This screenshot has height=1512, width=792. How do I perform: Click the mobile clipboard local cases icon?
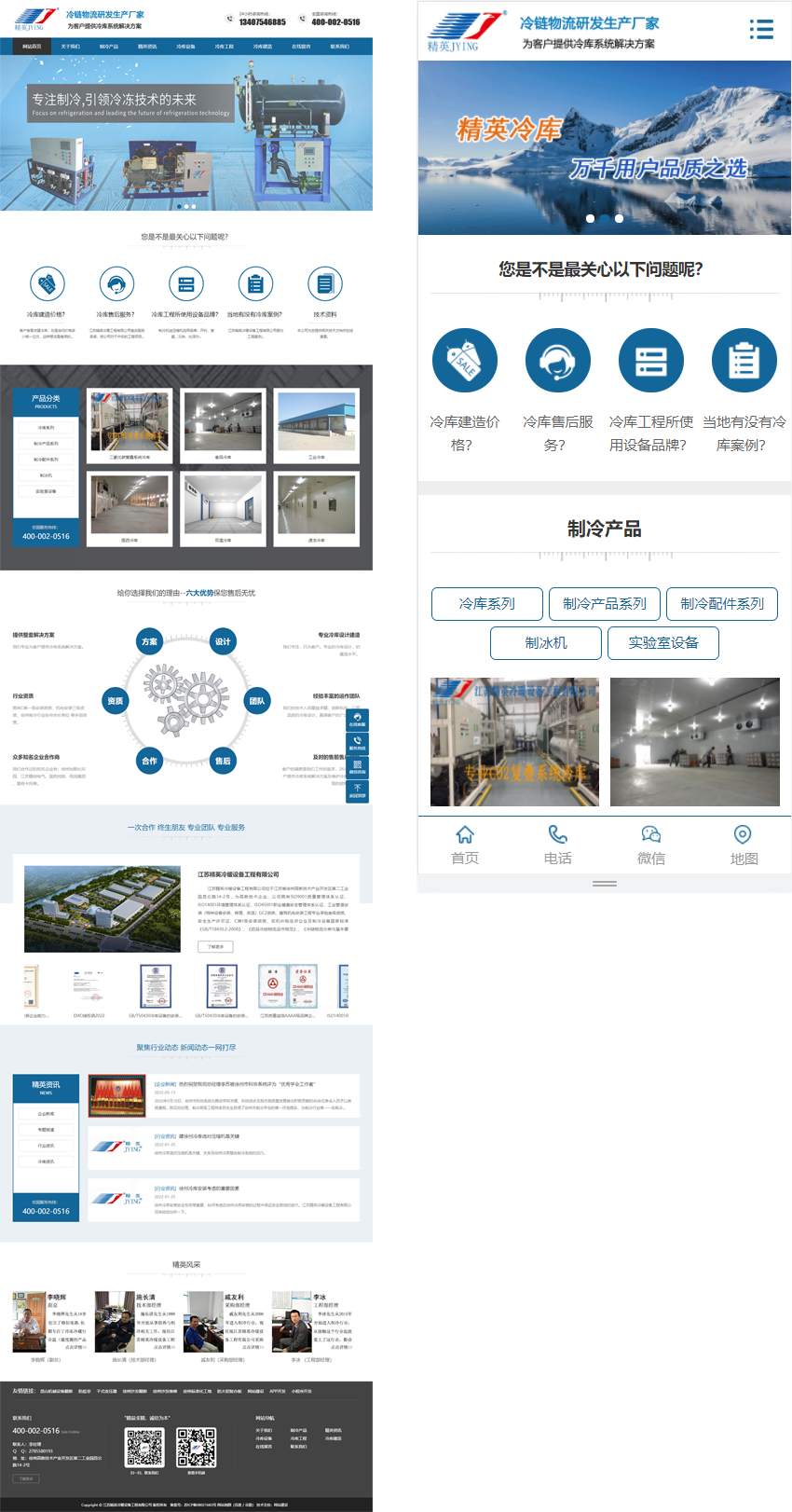(744, 361)
